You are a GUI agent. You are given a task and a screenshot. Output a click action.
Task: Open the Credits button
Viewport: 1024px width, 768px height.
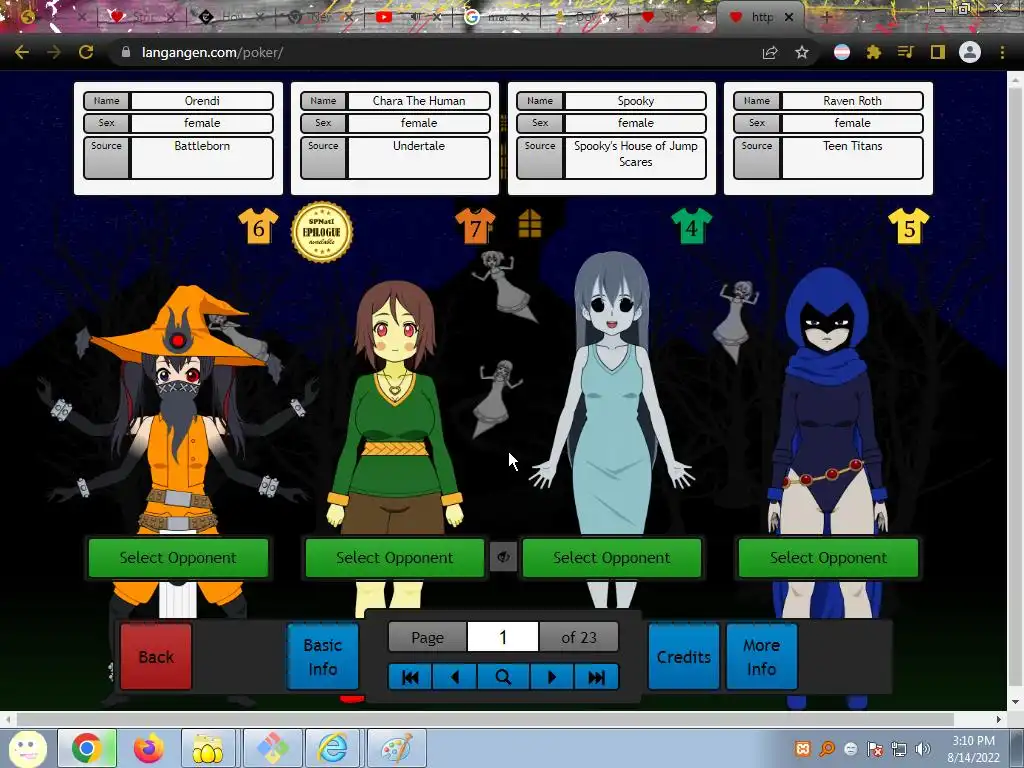tap(684, 657)
